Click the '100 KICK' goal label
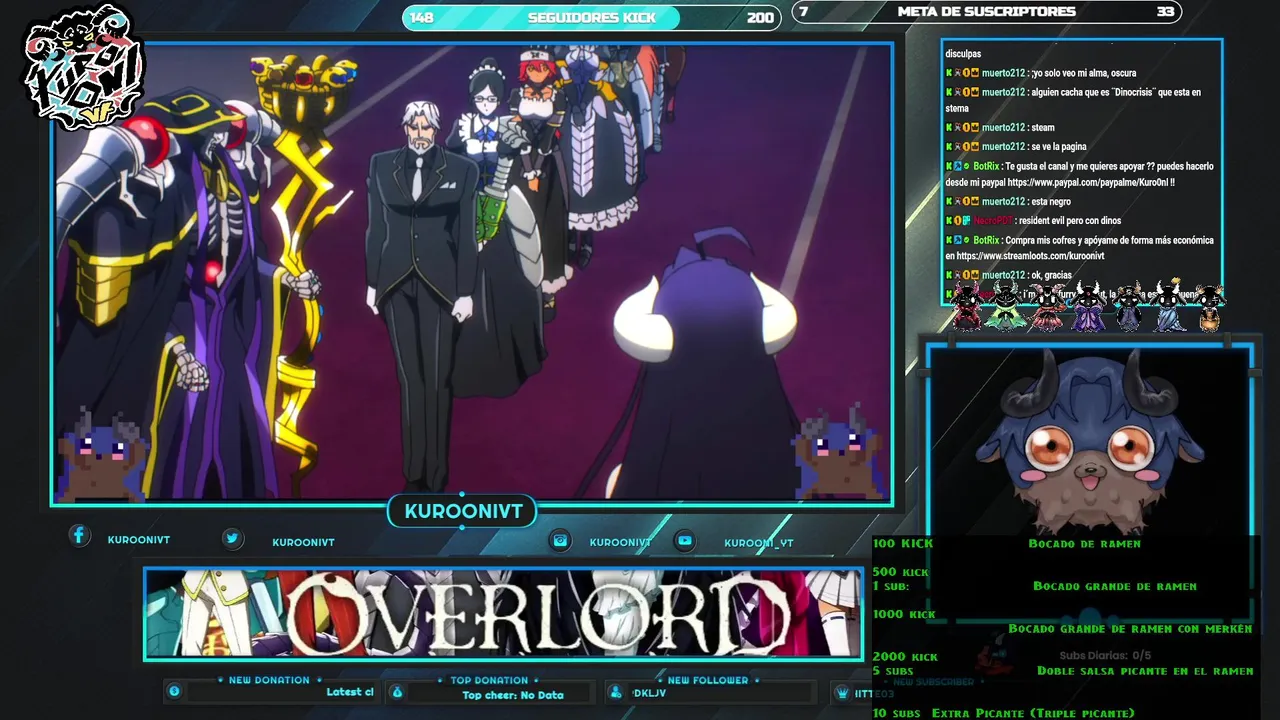This screenshot has height=720, width=1280. (903, 543)
